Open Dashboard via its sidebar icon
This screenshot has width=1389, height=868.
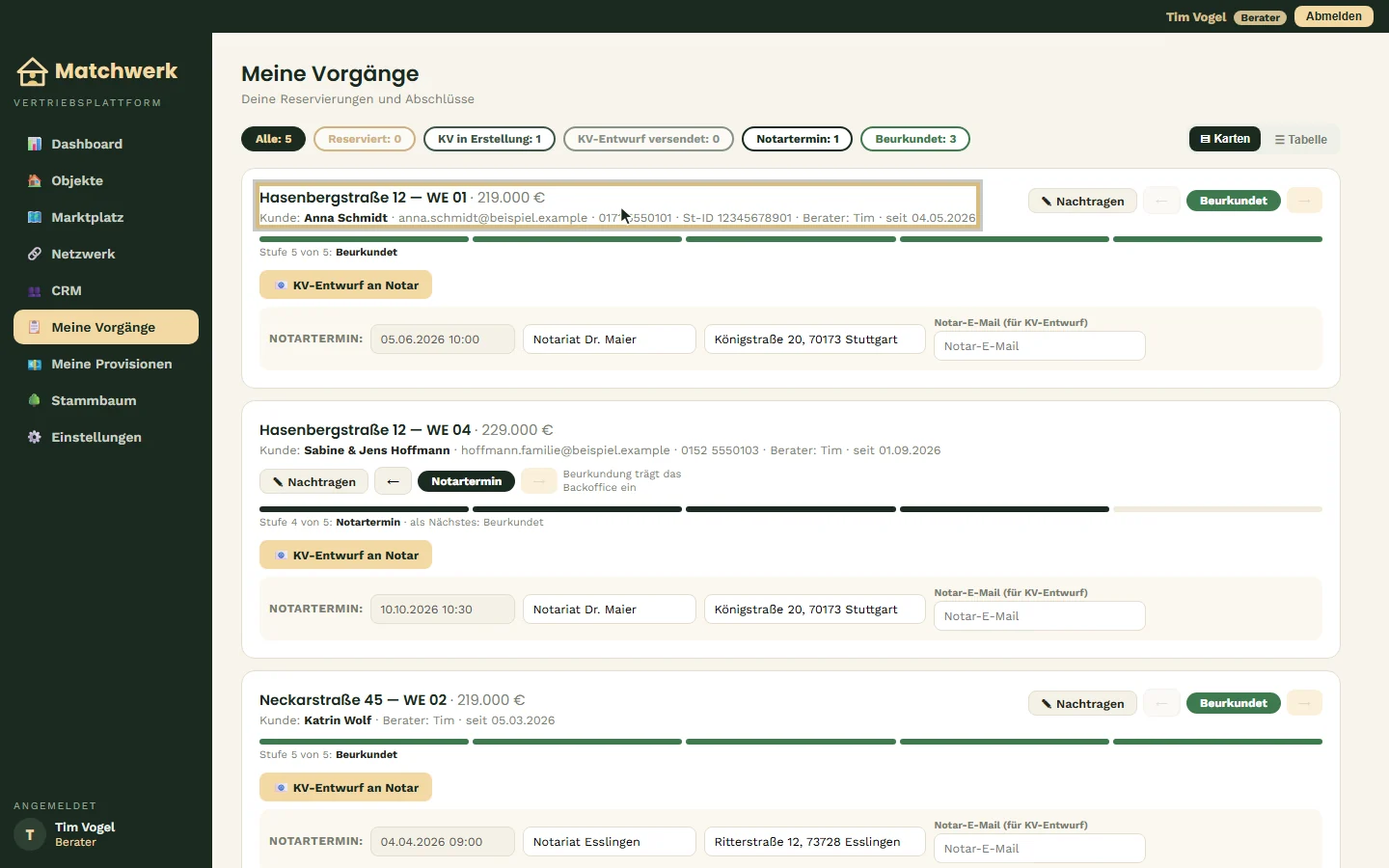coord(35,144)
